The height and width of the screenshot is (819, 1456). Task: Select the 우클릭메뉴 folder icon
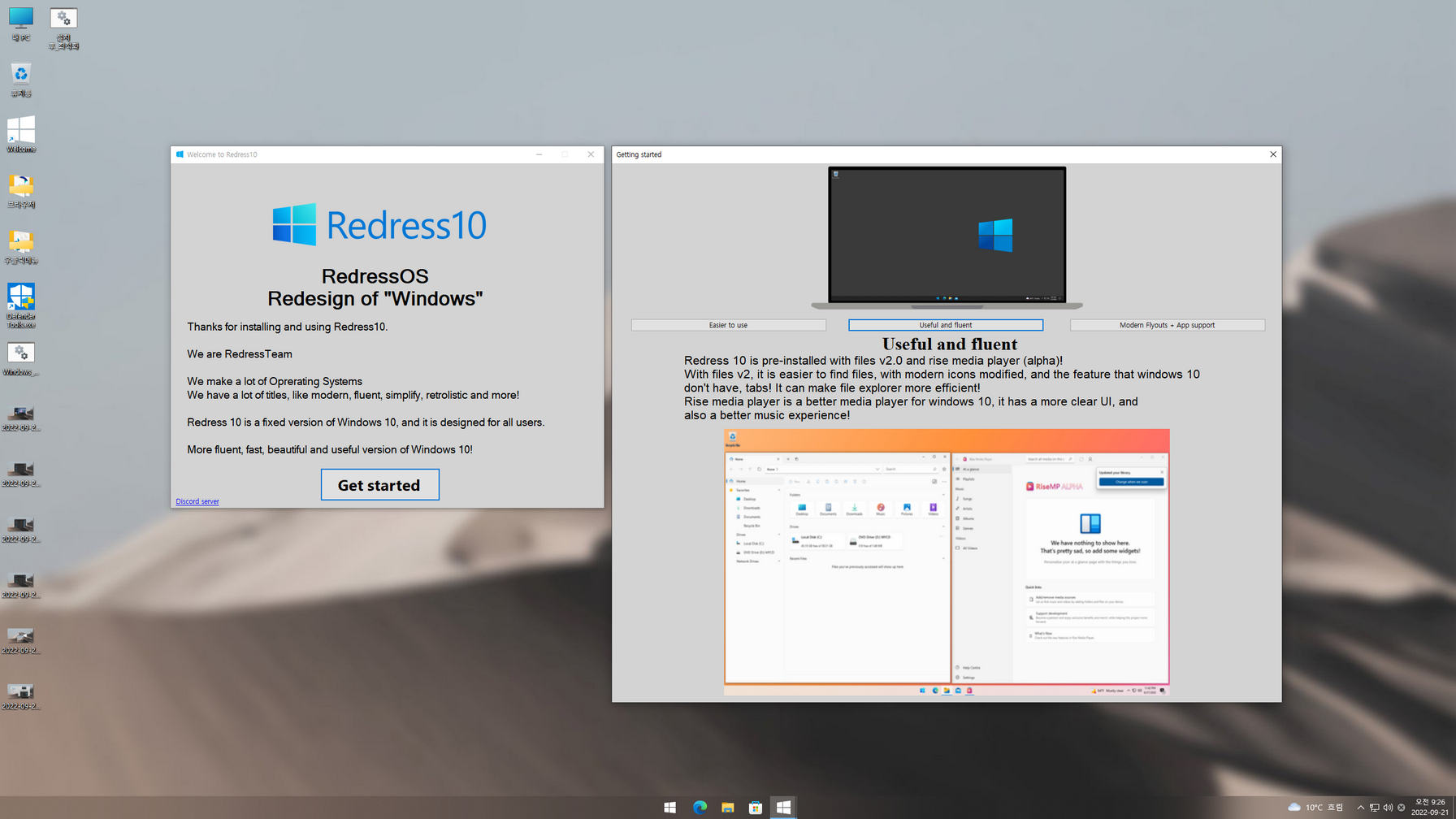(x=21, y=247)
